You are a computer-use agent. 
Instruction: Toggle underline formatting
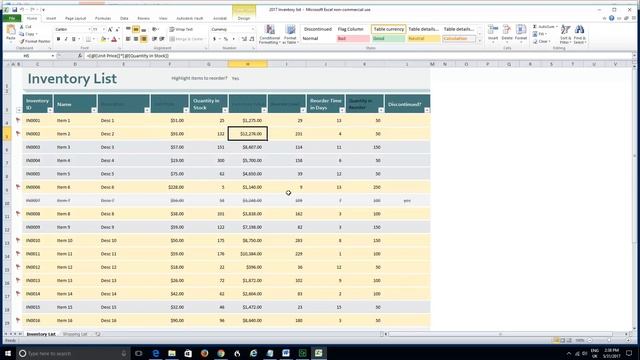point(74,39)
